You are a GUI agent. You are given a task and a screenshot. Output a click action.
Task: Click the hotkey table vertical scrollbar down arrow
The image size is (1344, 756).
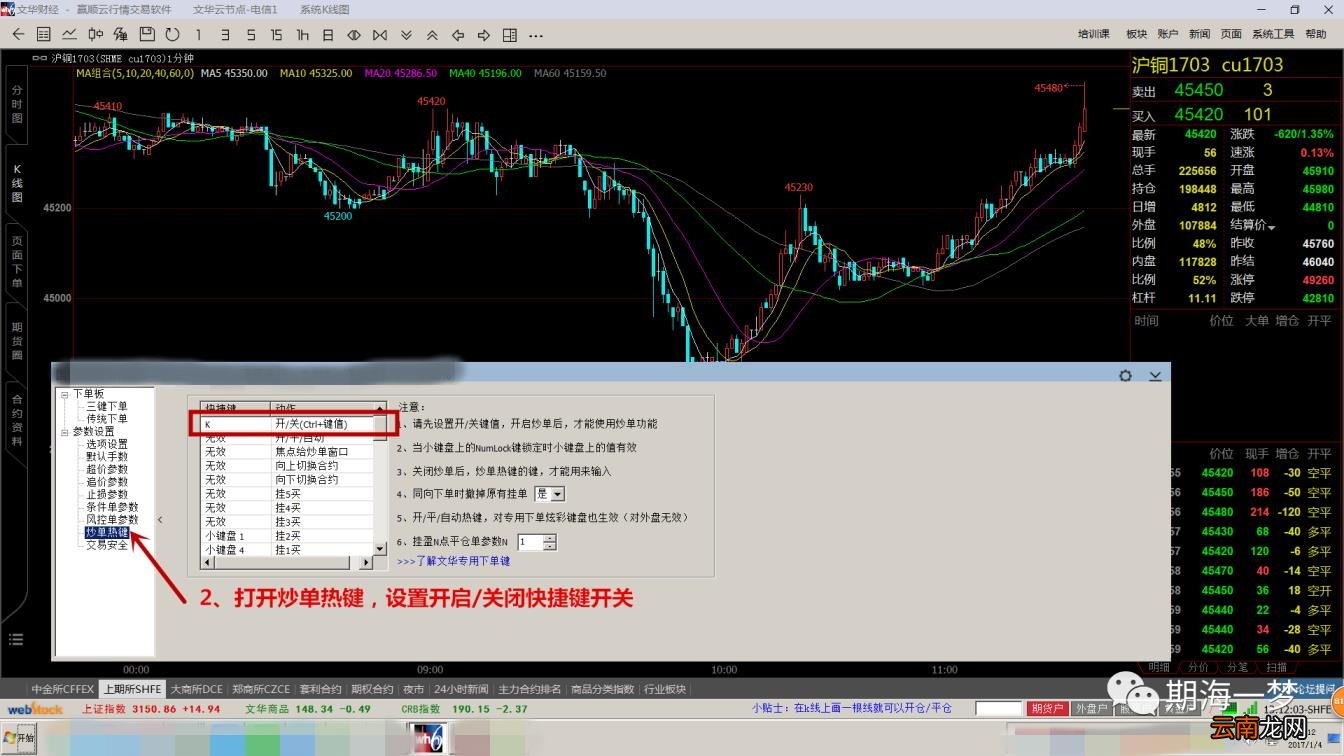click(x=380, y=549)
